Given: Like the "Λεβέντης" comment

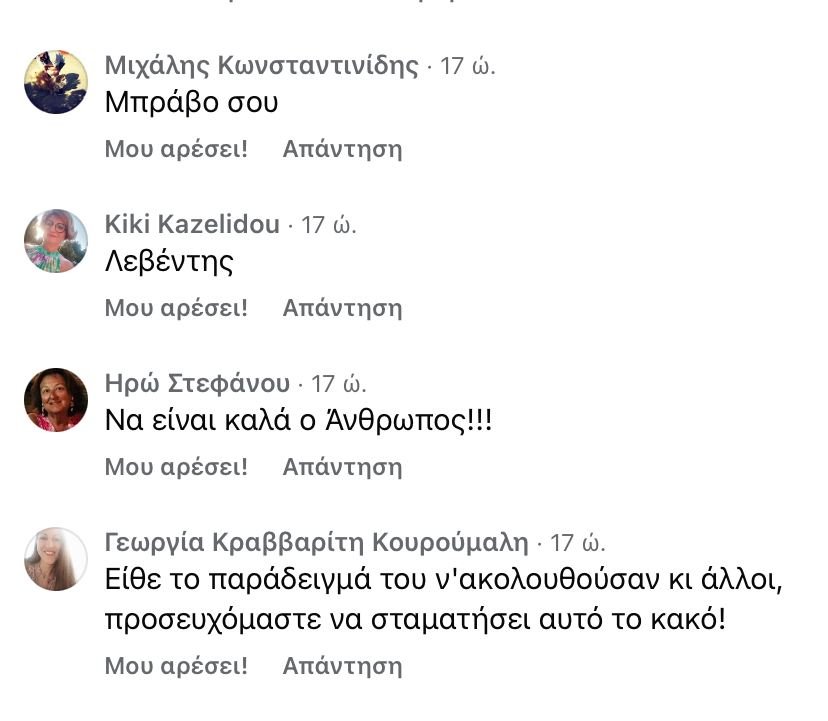Looking at the screenshot, I should [176, 308].
